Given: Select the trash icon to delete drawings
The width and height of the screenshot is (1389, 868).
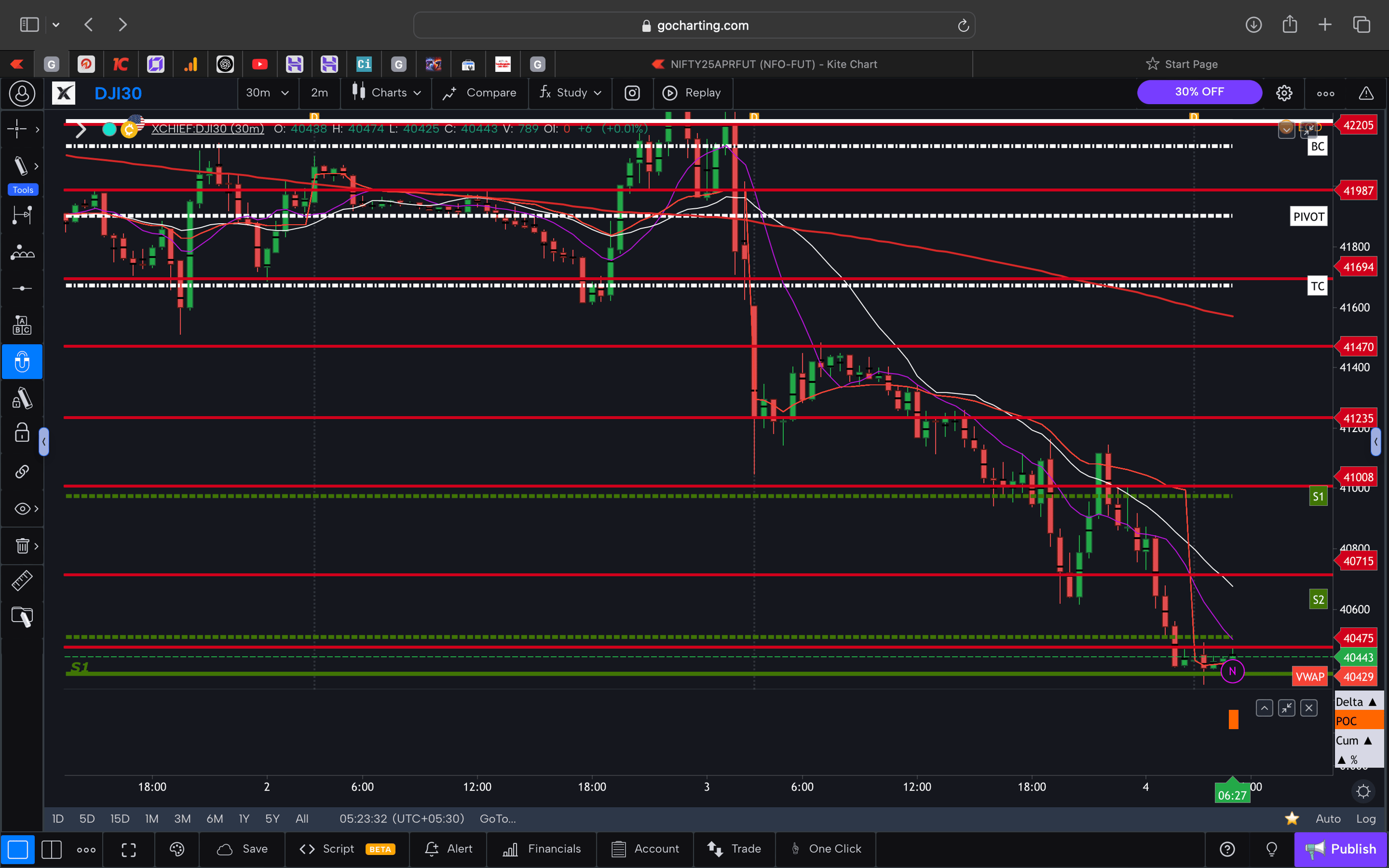Looking at the screenshot, I should (x=21, y=546).
